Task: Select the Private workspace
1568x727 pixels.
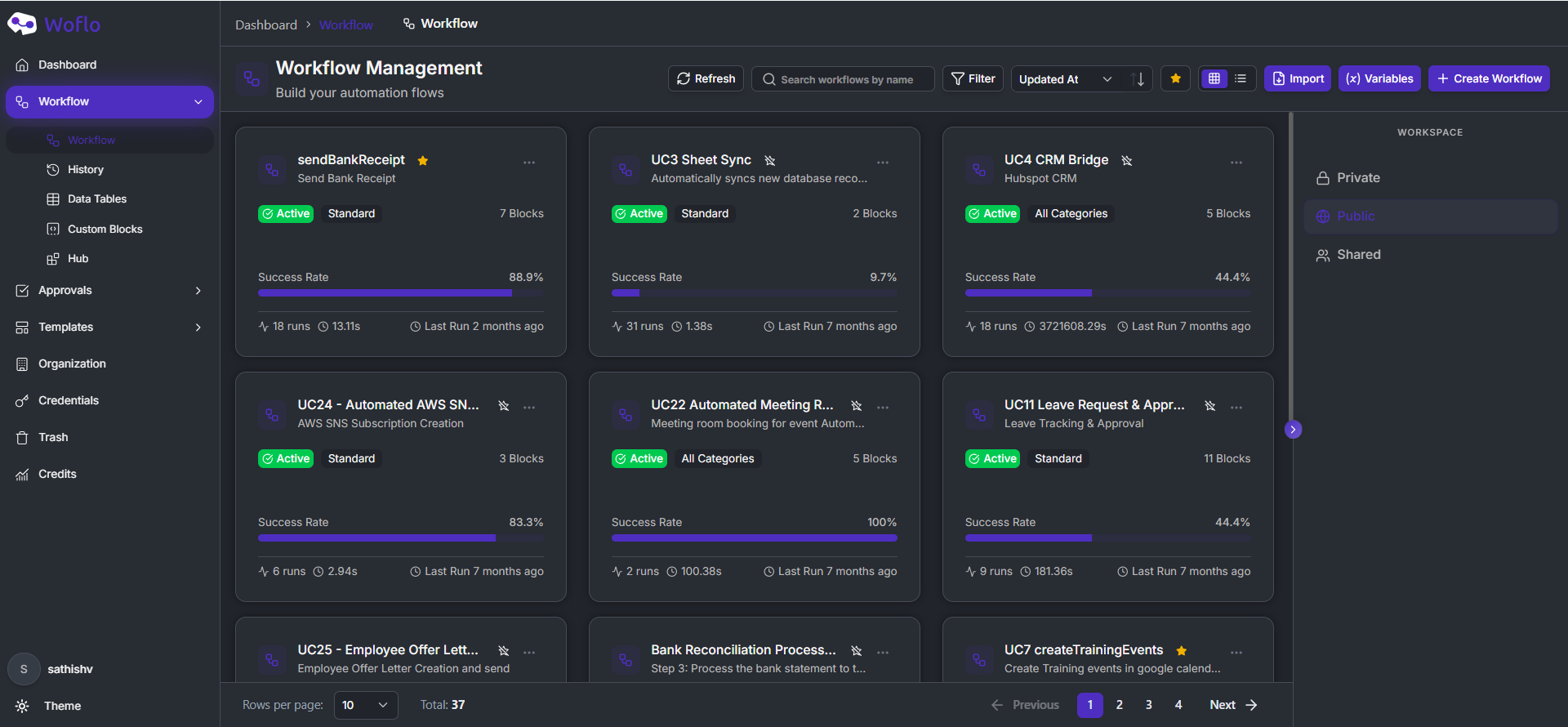Action: click(1430, 178)
